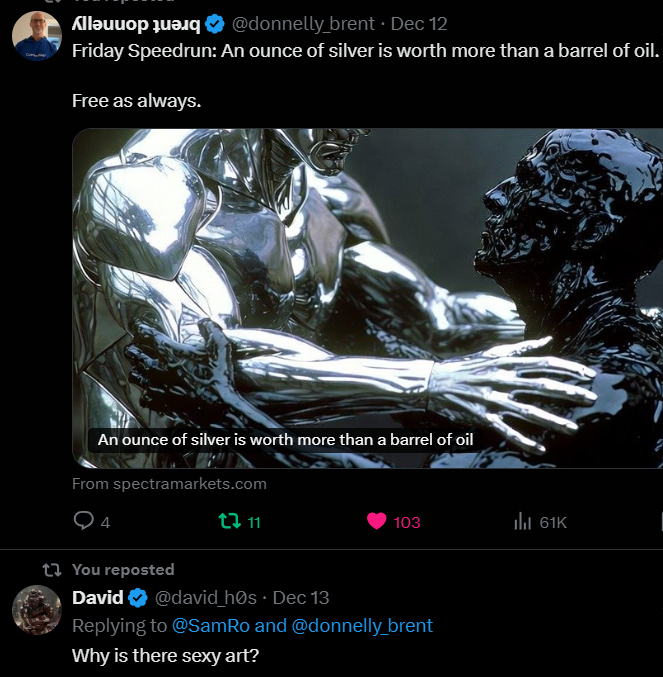View analytics for the 61K views count
Viewport: 663px width, 677px height.
coord(522,521)
